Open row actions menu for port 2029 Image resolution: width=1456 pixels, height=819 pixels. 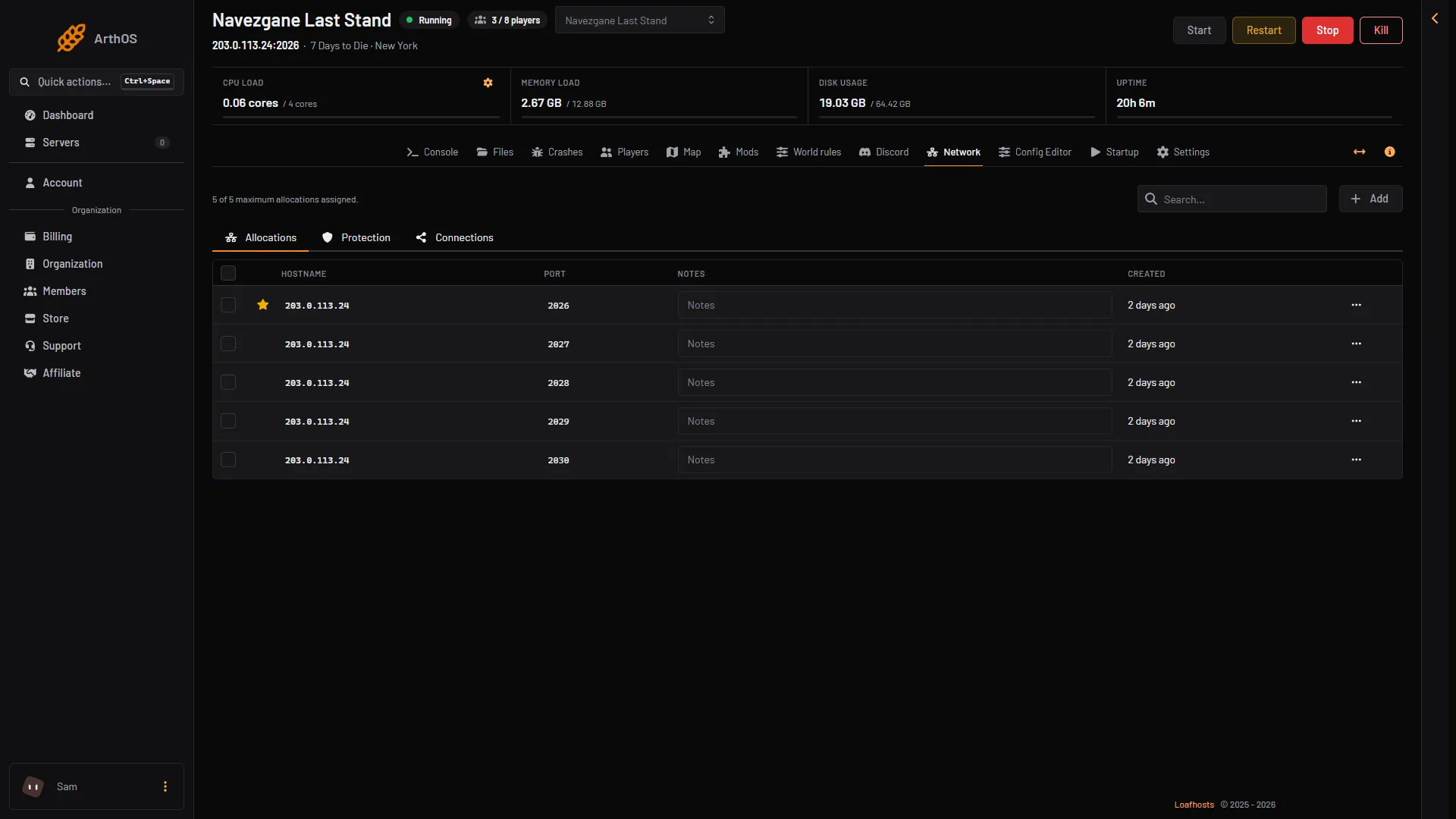pos(1356,421)
